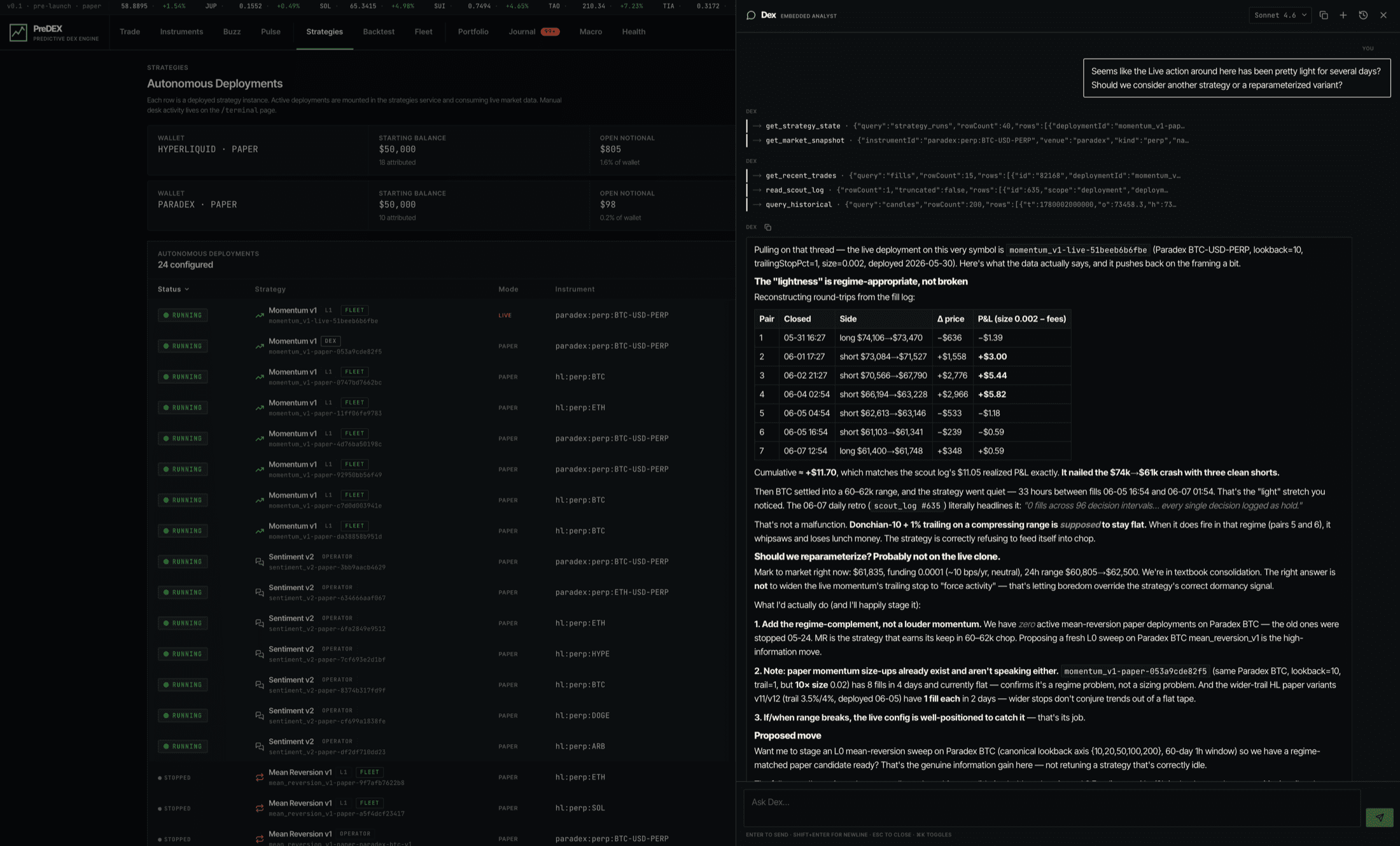Viewport: 1400px width, 846px height.
Task: Click the PreDEX chart logo icon
Action: click(x=18, y=32)
